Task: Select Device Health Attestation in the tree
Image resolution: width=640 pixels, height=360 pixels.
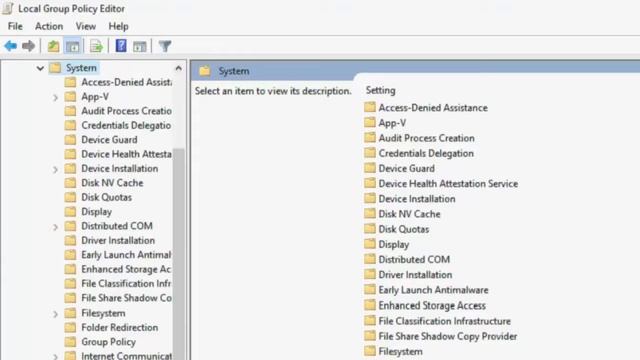Action: (127, 154)
